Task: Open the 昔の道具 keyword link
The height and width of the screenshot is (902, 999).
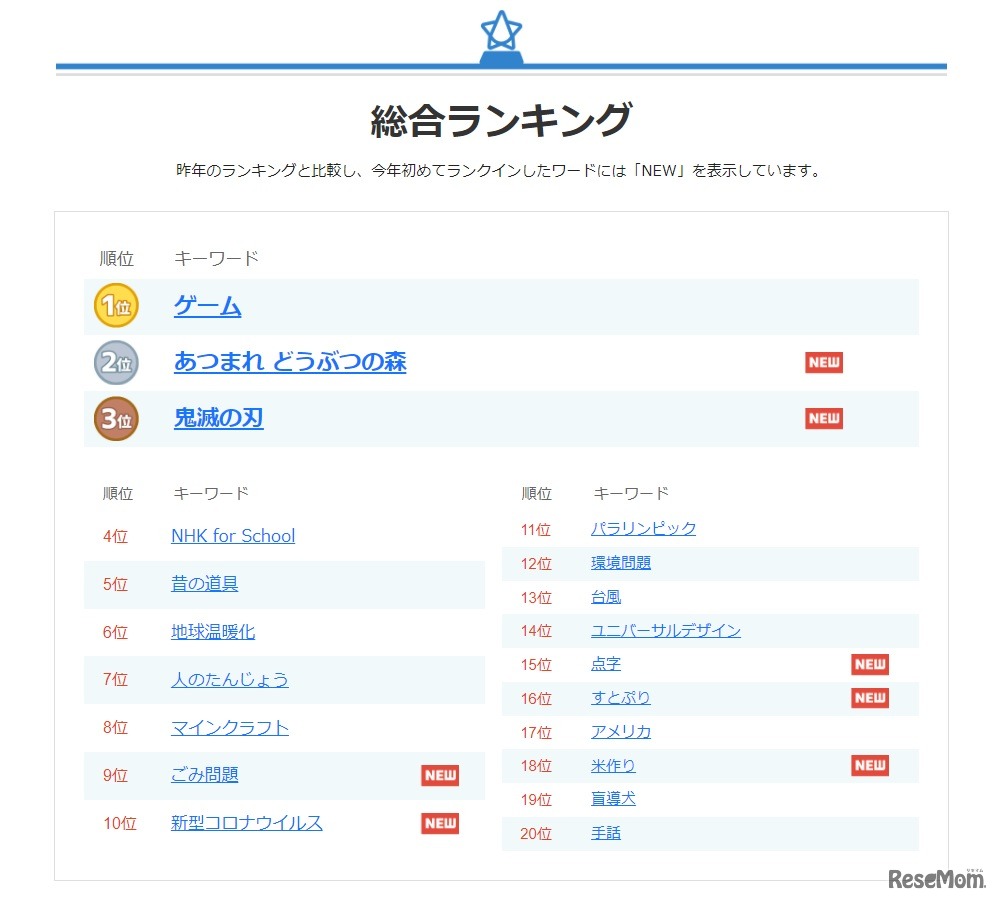Action: tap(205, 583)
